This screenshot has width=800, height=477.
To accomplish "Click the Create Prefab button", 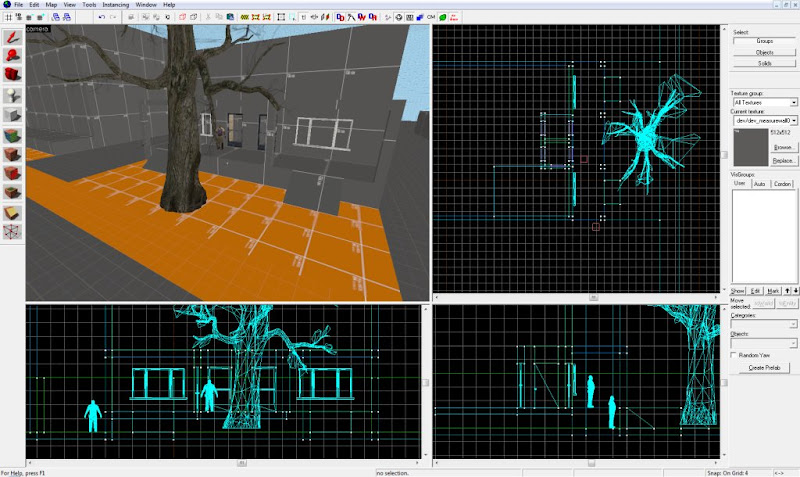I will click(764, 368).
